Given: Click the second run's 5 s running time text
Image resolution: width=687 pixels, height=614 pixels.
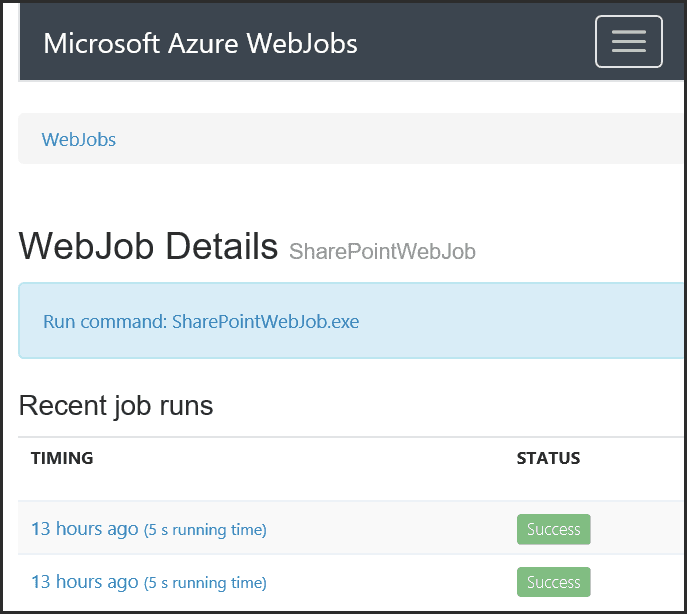Looking at the screenshot, I should coord(205,583).
